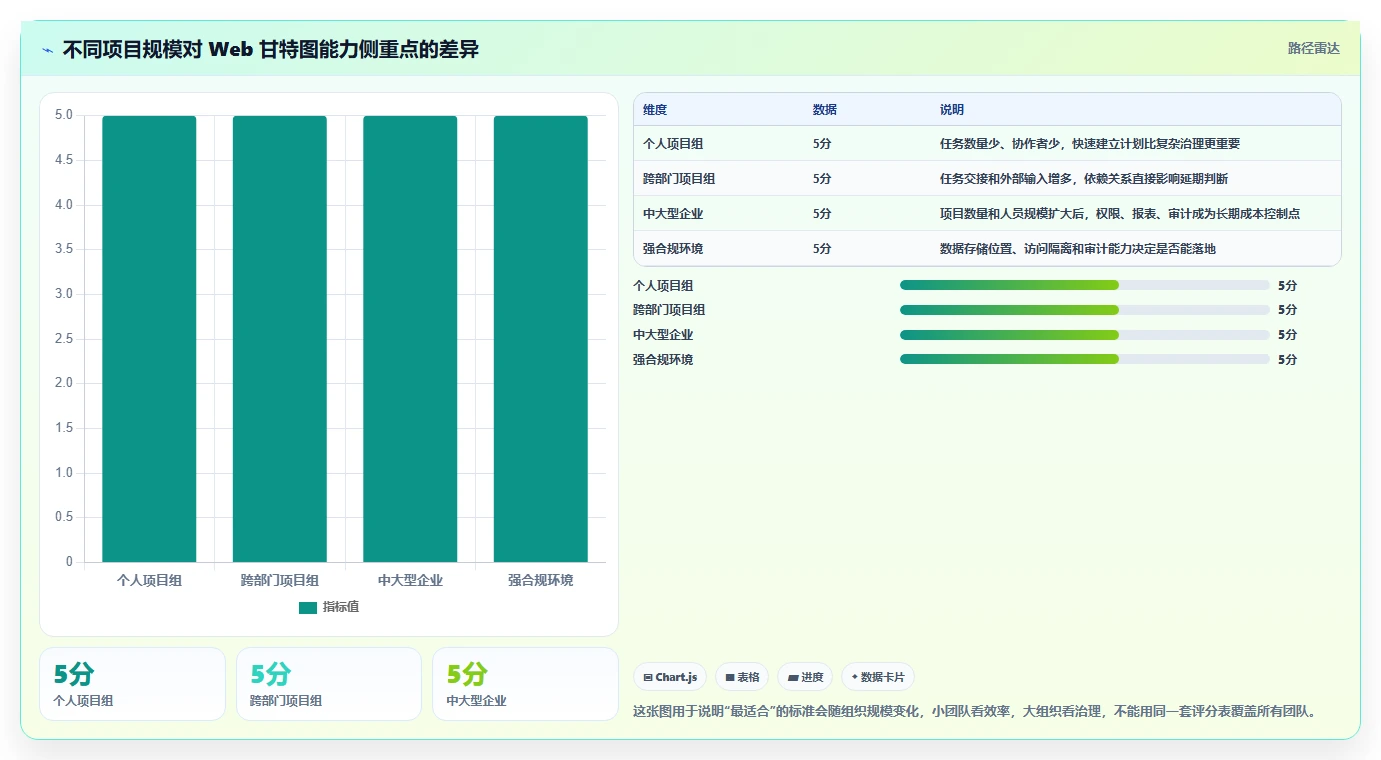Image resolution: width=1381 pixels, height=760 pixels.
Task: Click description starting 任务数量少、协作者少
Action: click(x=1090, y=144)
